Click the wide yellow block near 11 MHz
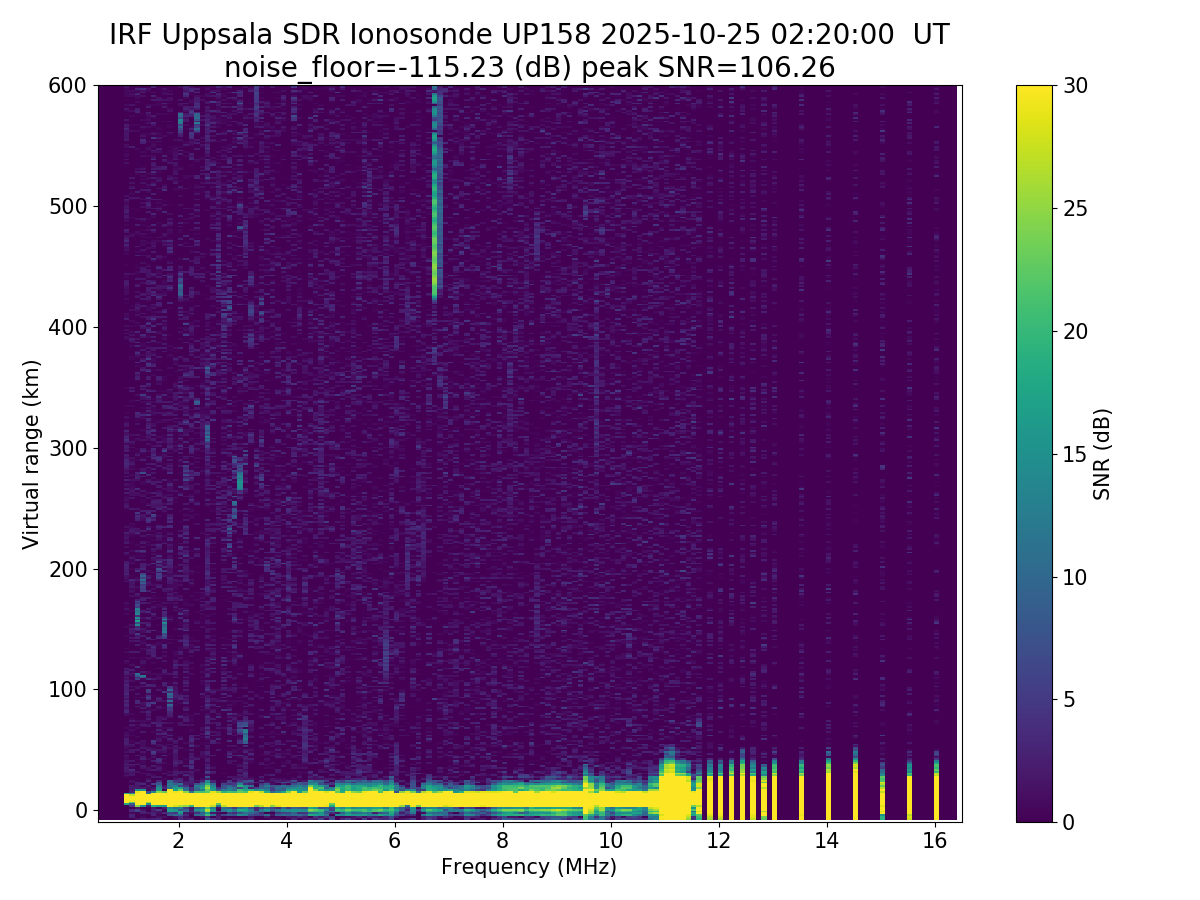 (677, 795)
